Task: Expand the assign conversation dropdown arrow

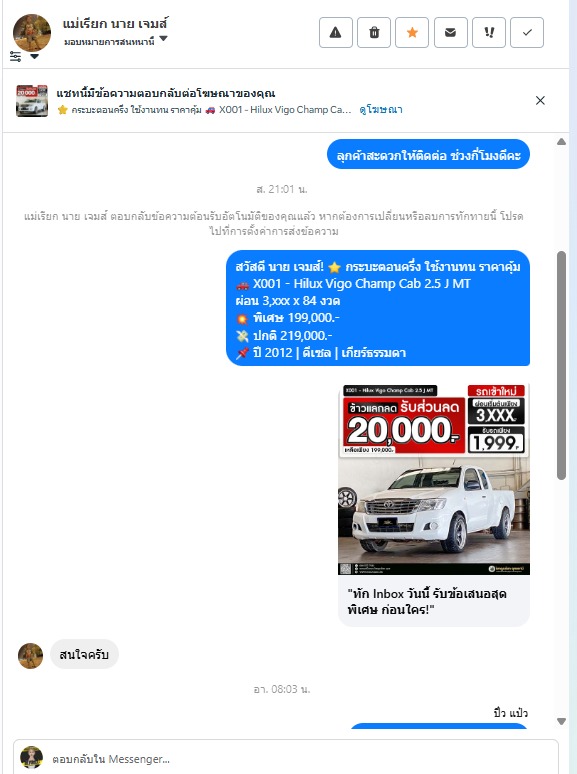Action: point(163,39)
